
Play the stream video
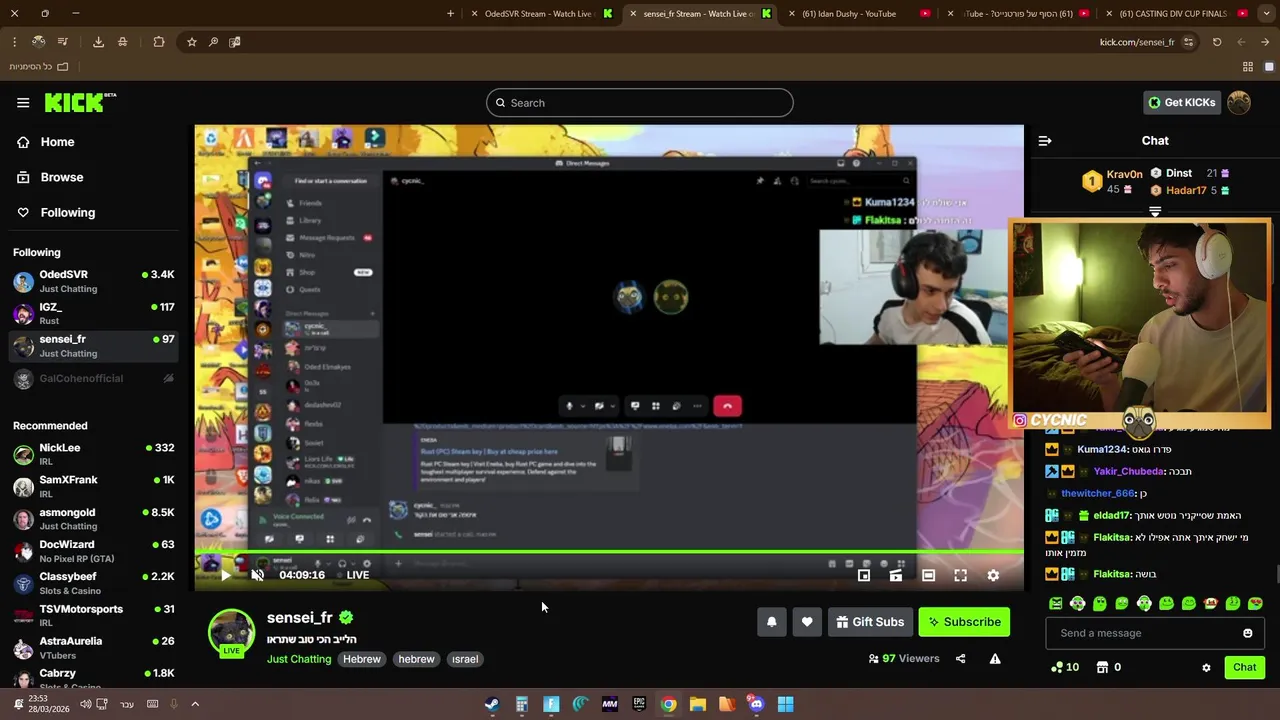(225, 575)
